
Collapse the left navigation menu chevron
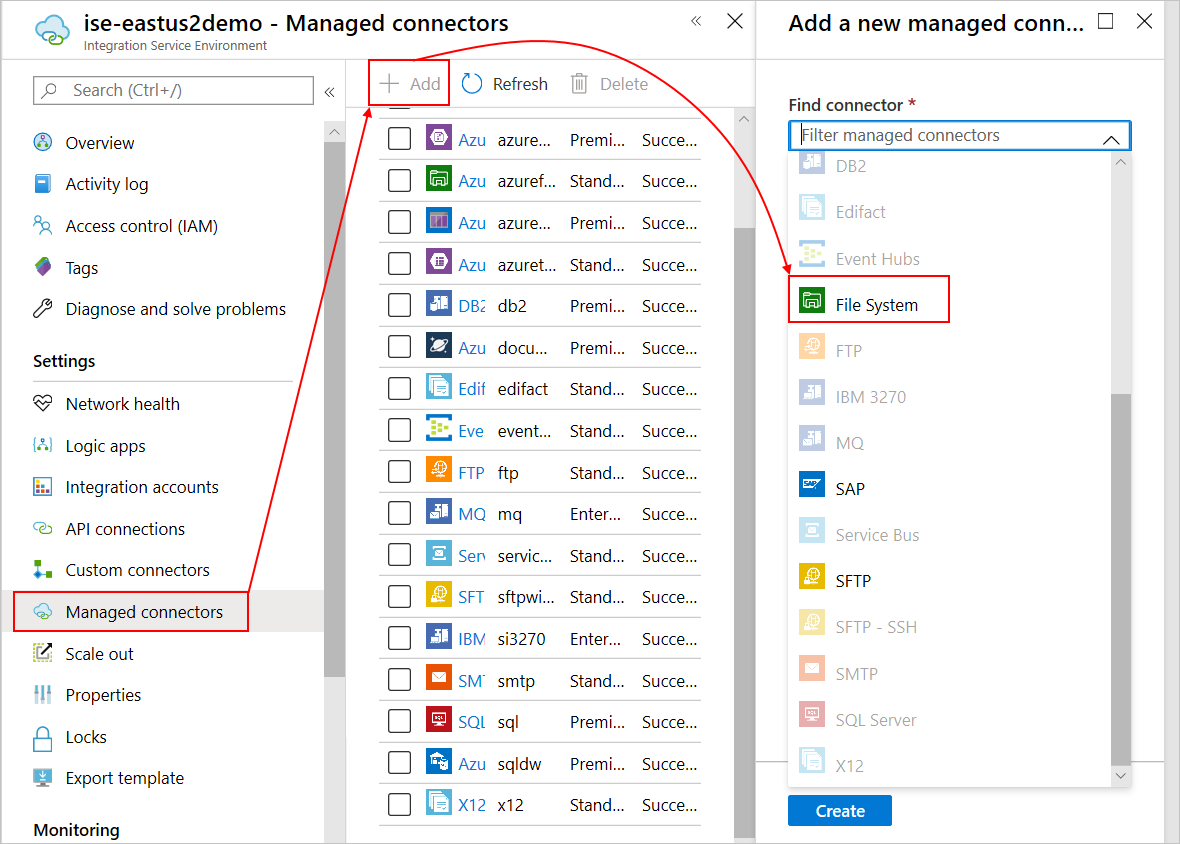tap(330, 92)
